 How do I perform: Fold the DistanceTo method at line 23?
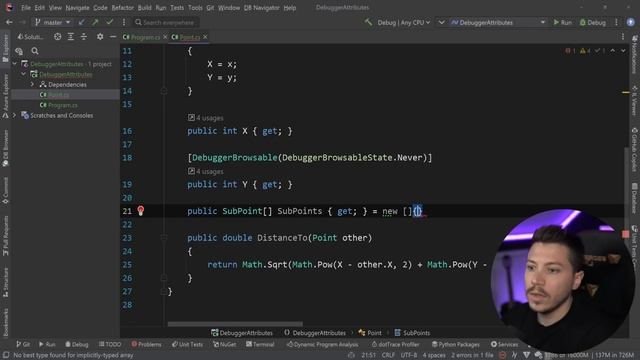[x=164, y=238]
